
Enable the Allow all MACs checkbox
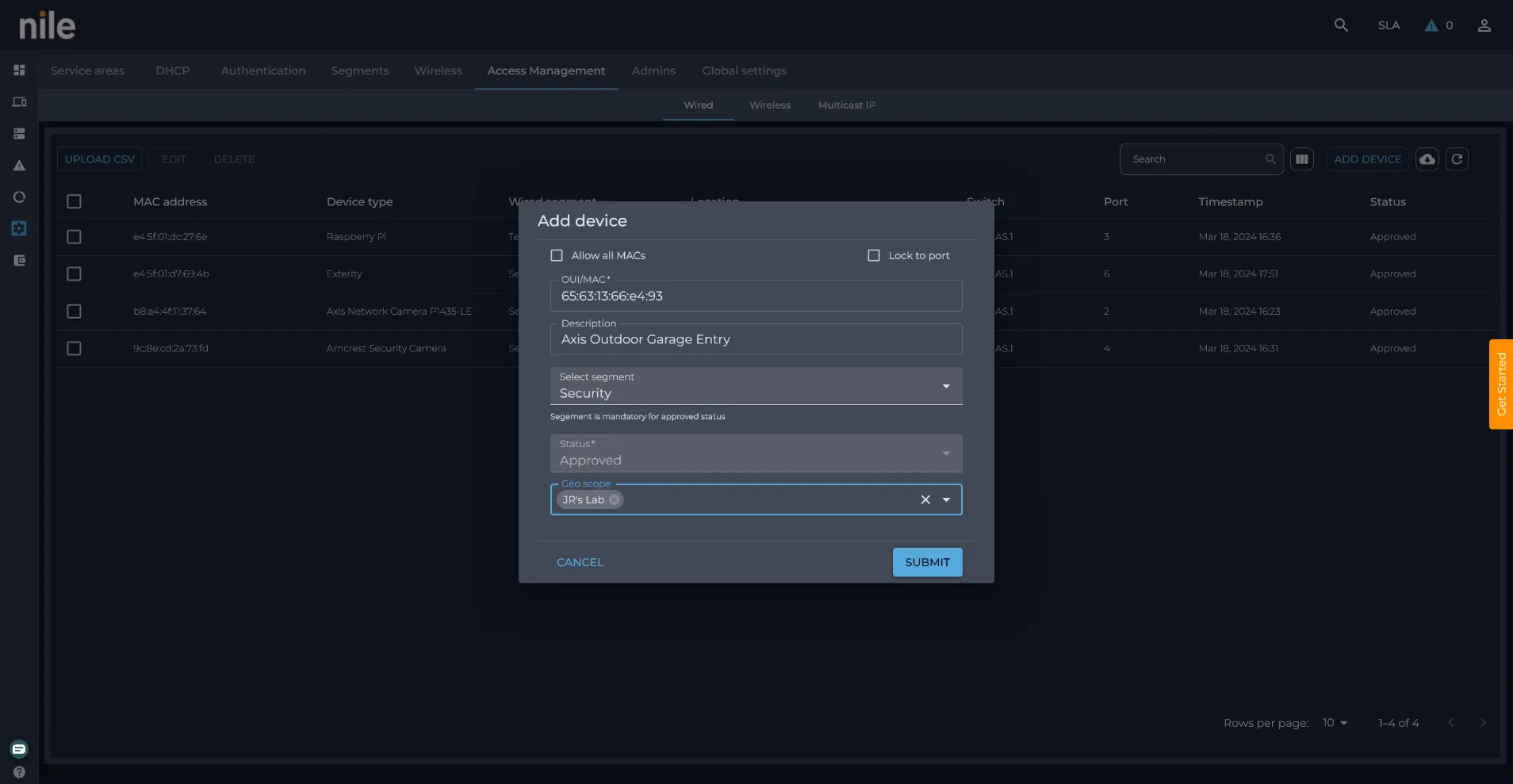pyautogui.click(x=557, y=256)
